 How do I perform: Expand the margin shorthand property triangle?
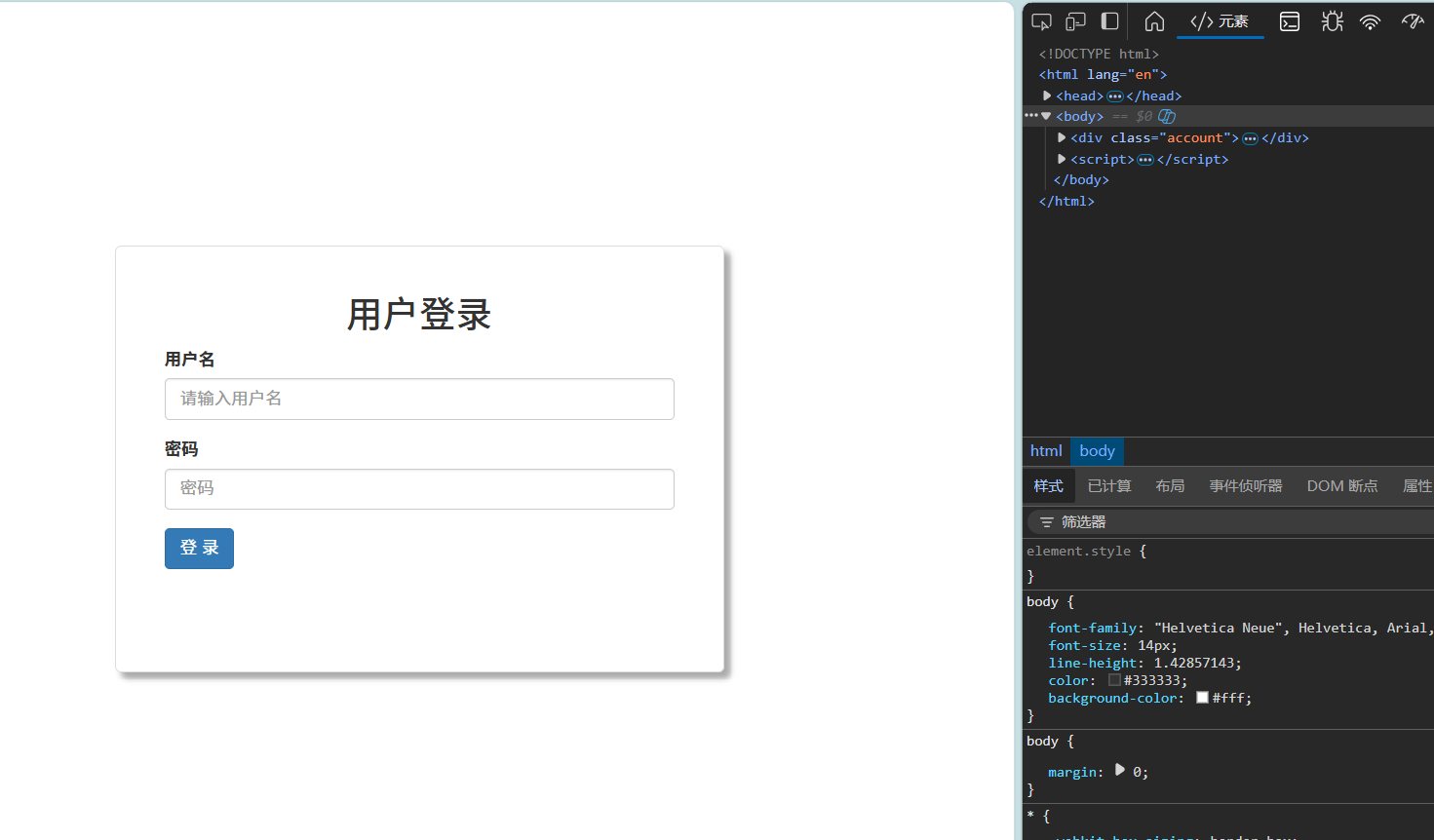[1120, 770]
